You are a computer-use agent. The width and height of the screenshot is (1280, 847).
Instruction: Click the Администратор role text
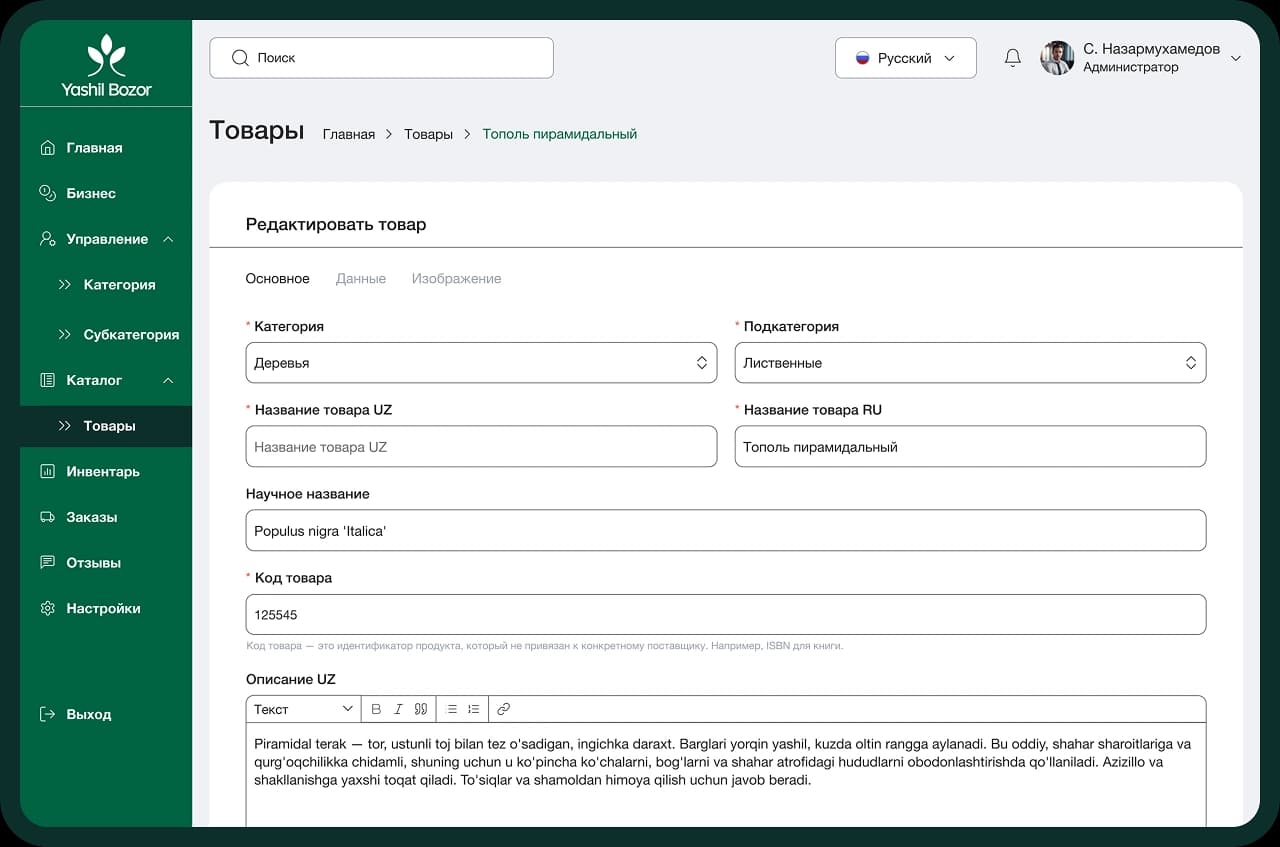coord(1131,68)
